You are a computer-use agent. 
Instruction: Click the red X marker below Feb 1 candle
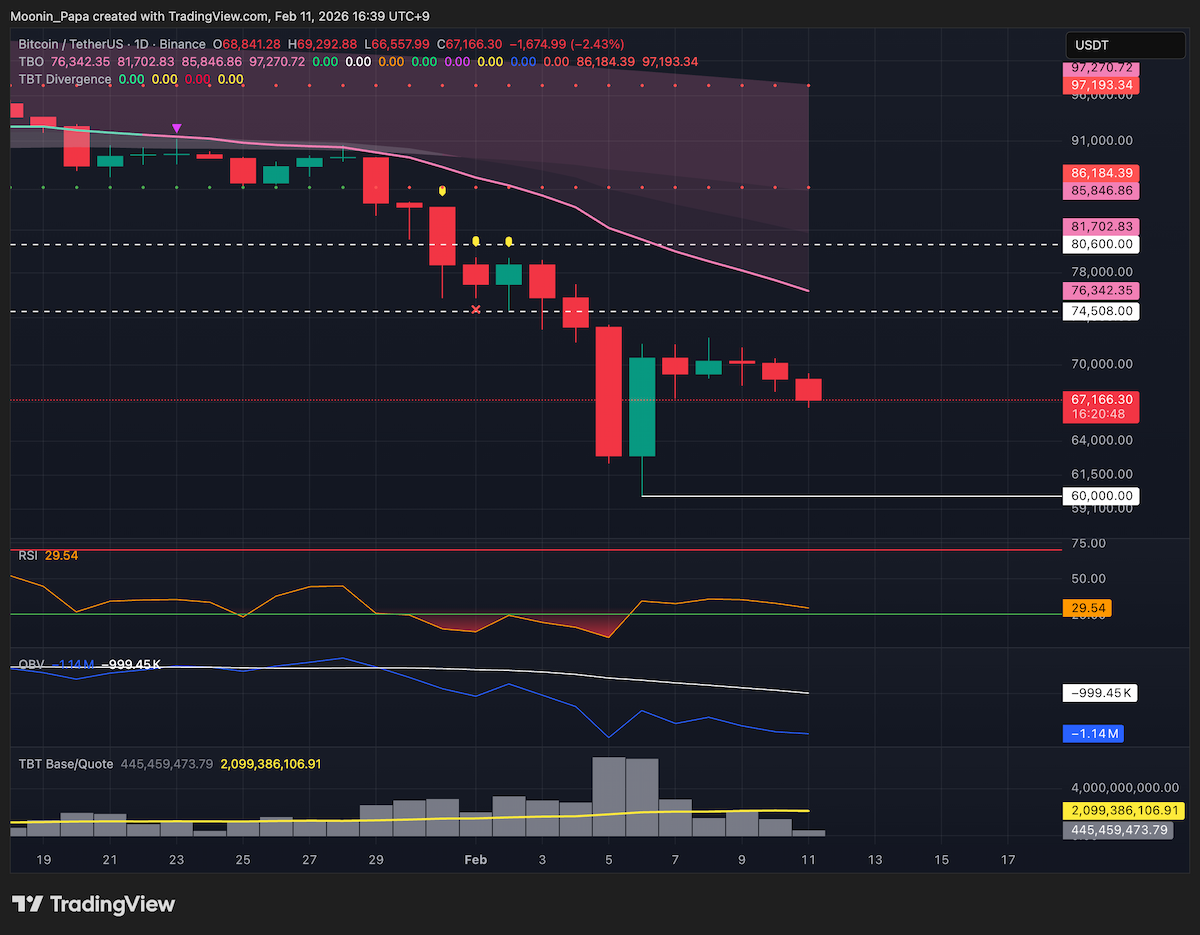pyautogui.click(x=475, y=310)
